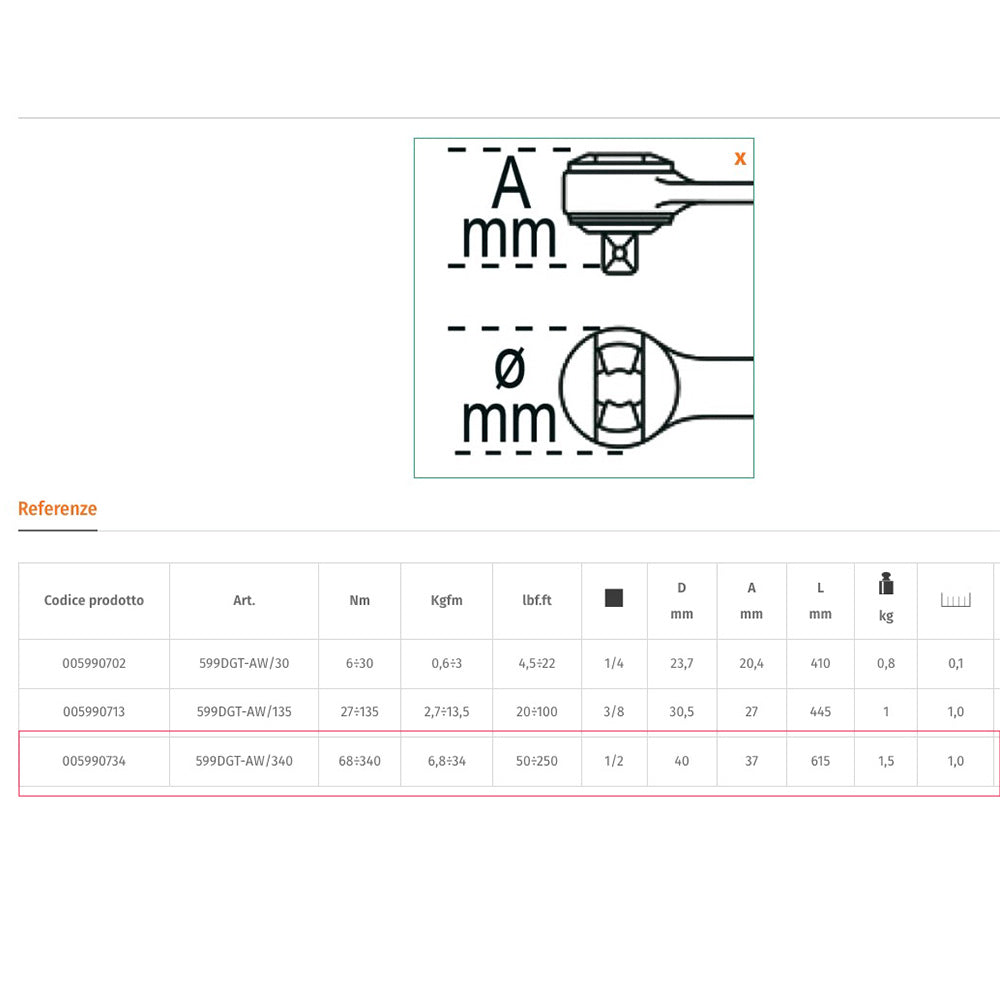
Task: Click the 3/8 drive size cell
Action: click(x=614, y=712)
